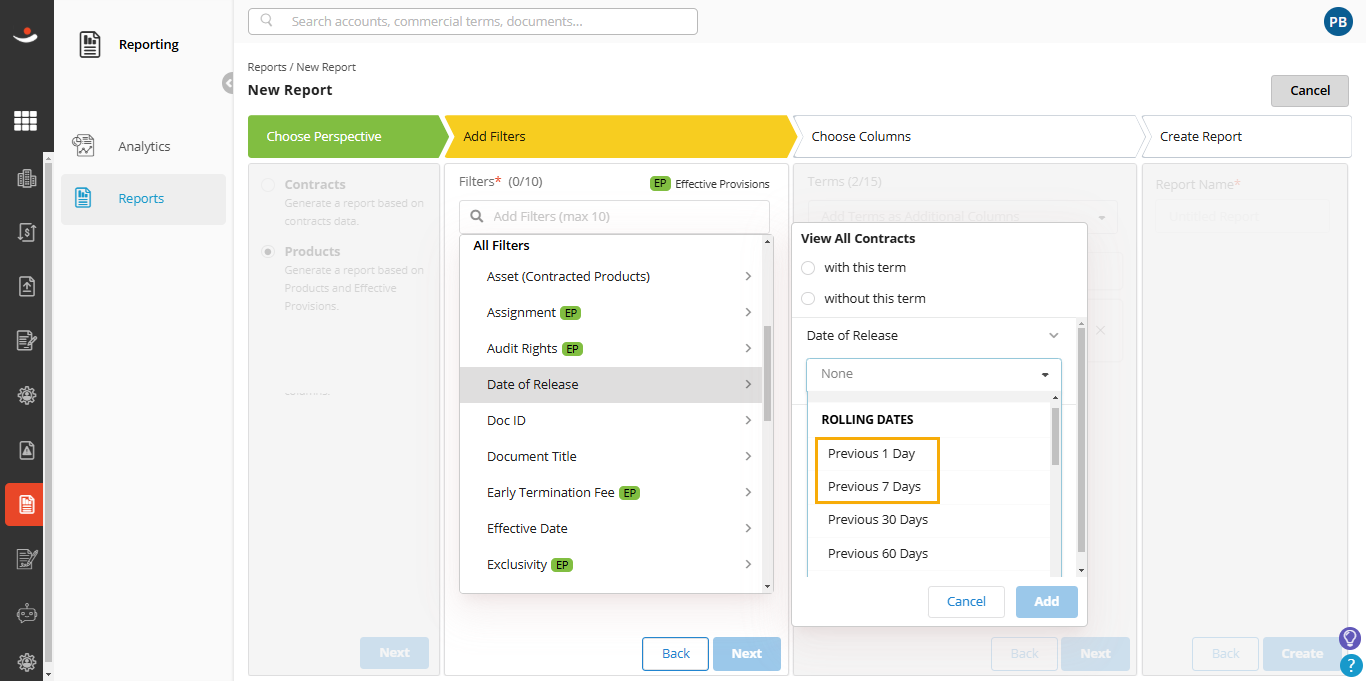This screenshot has width=1366, height=681.
Task: Open the atom icon in sidebar
Action: (26, 395)
